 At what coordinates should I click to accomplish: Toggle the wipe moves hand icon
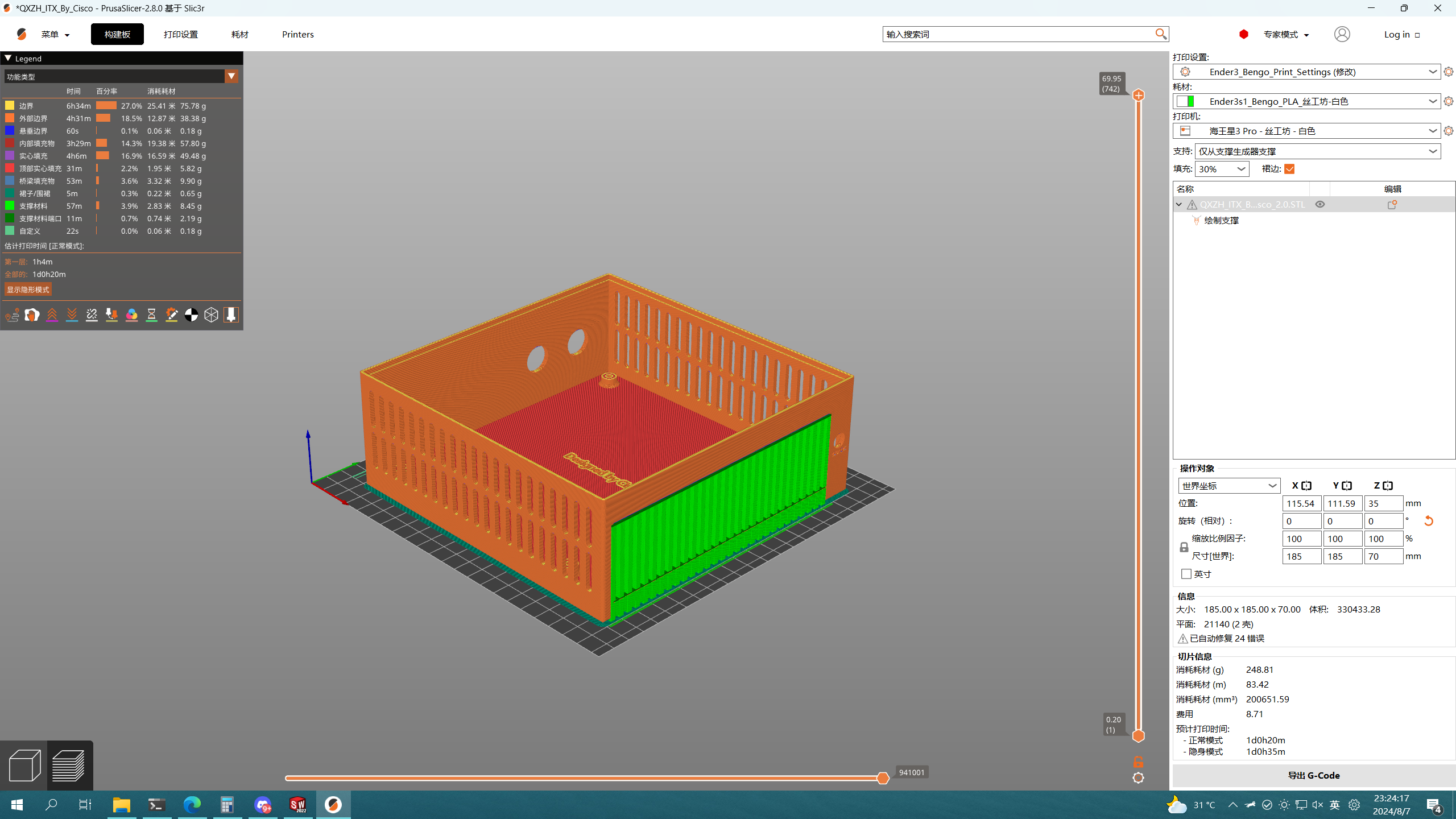32,315
